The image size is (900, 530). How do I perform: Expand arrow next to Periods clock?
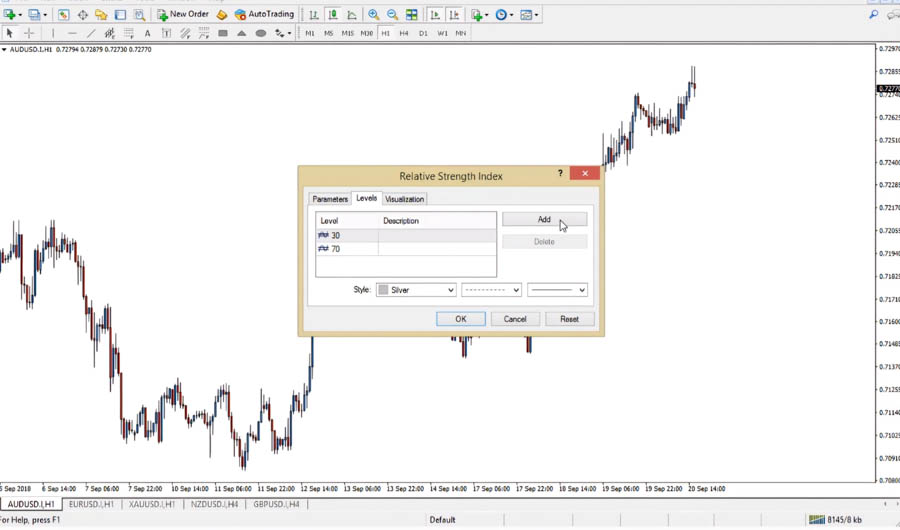click(511, 14)
